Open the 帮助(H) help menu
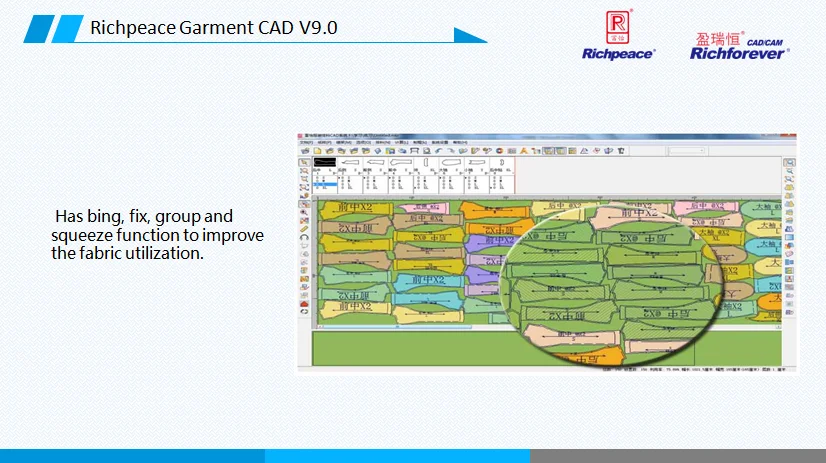 coord(460,143)
